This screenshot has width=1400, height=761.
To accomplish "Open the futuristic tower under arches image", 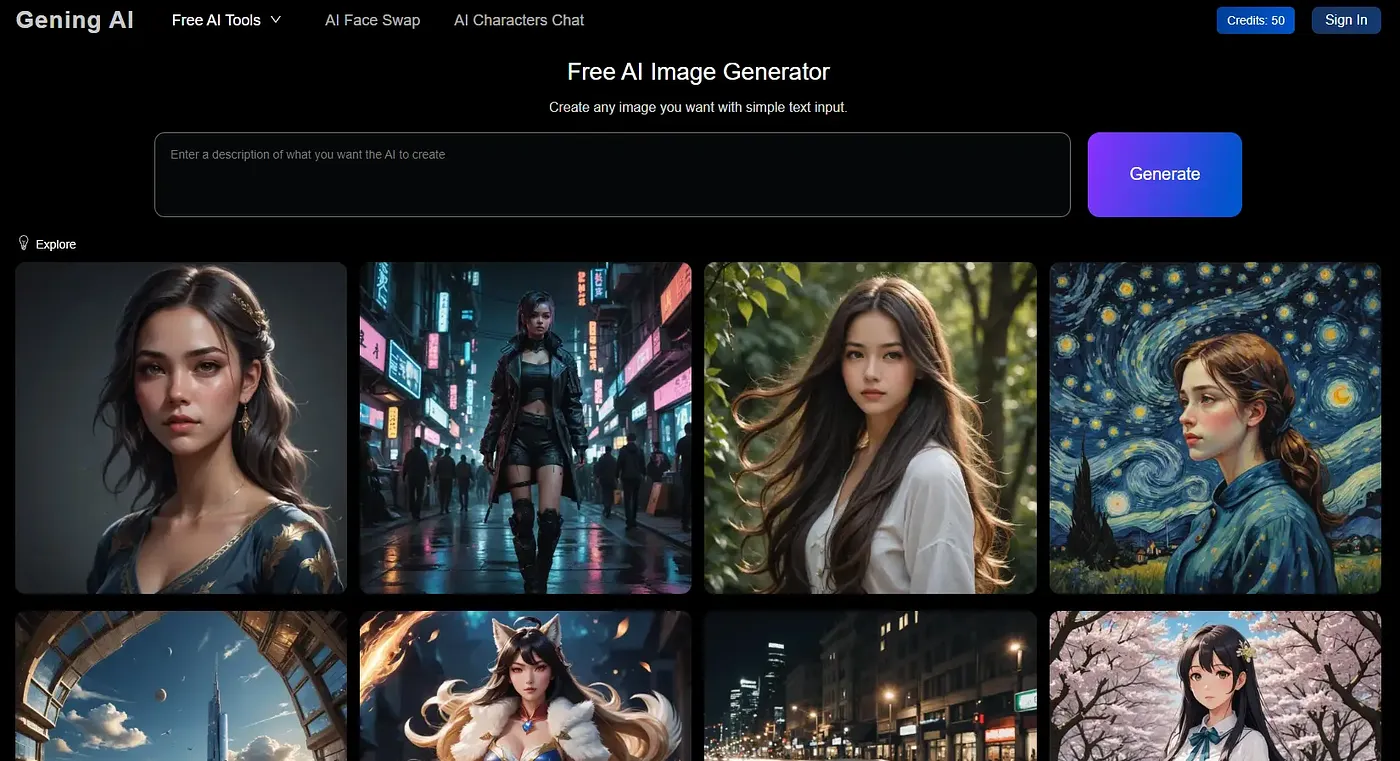I will pyautogui.click(x=181, y=686).
